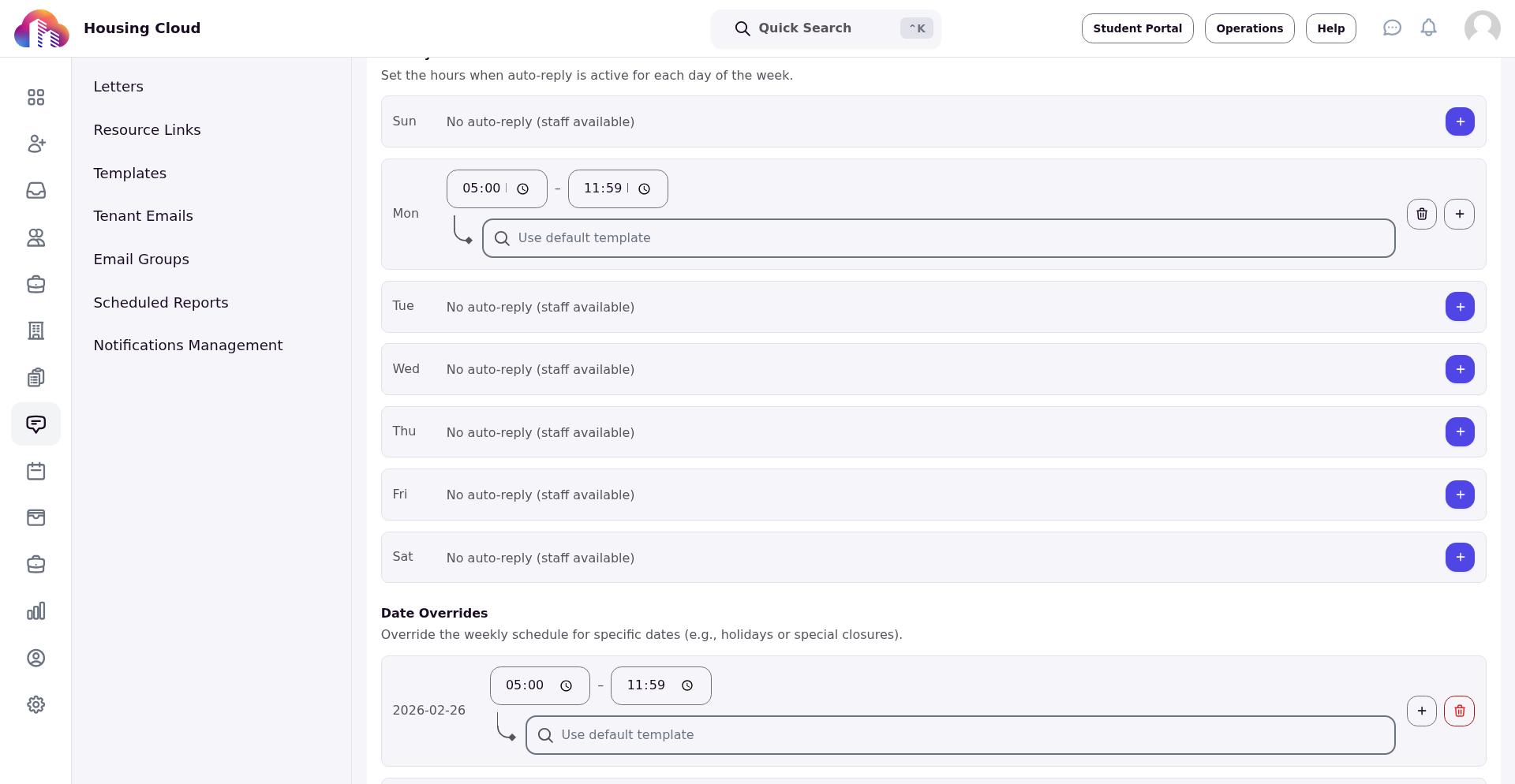
Task: Delete the 2026-02-26 date override
Action: [x=1459, y=711]
